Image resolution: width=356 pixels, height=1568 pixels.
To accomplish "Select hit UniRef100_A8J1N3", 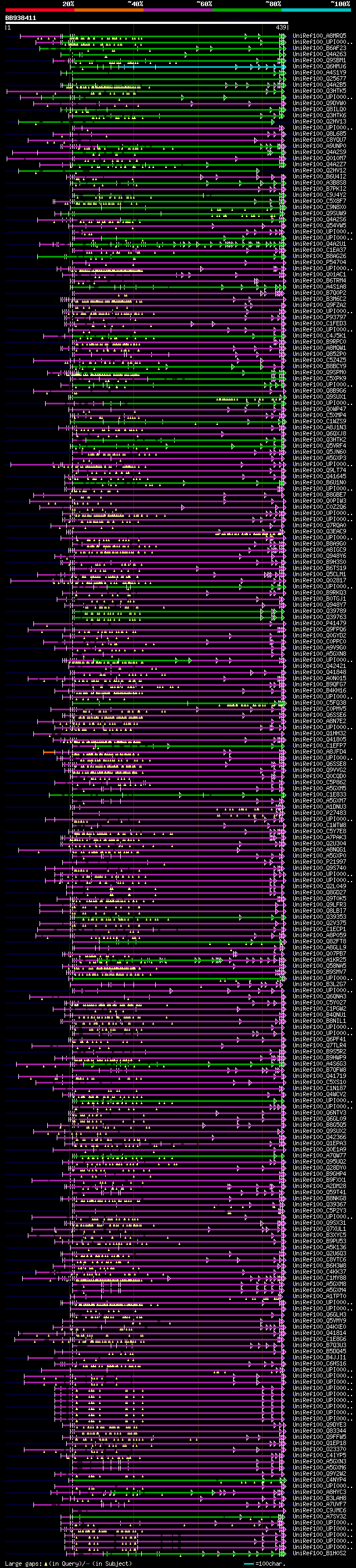I will click(319, 427).
